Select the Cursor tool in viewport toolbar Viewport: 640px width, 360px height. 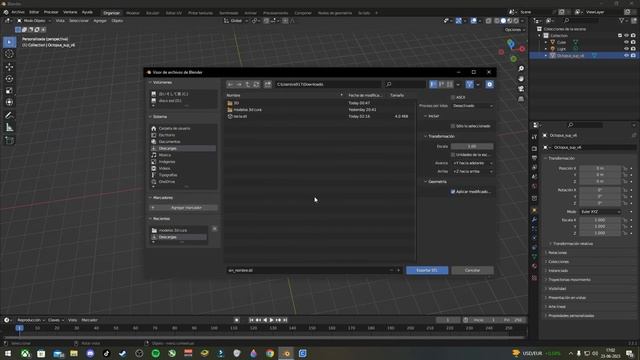pyautogui.click(x=9, y=54)
